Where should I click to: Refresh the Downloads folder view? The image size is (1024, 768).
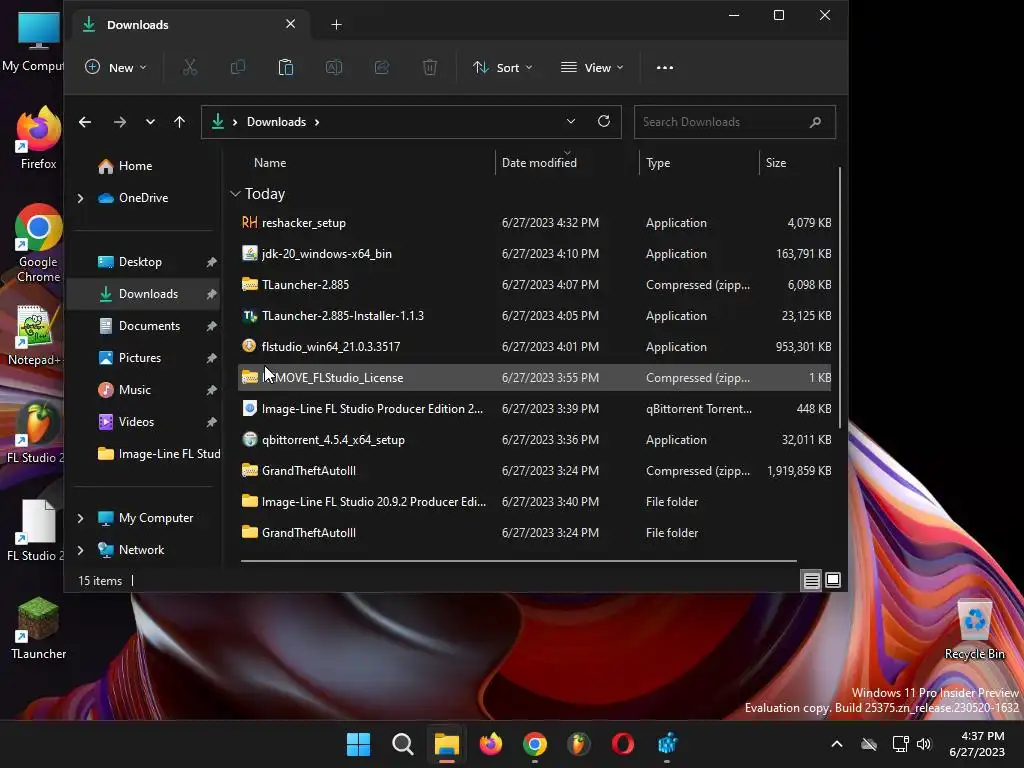[x=604, y=121]
